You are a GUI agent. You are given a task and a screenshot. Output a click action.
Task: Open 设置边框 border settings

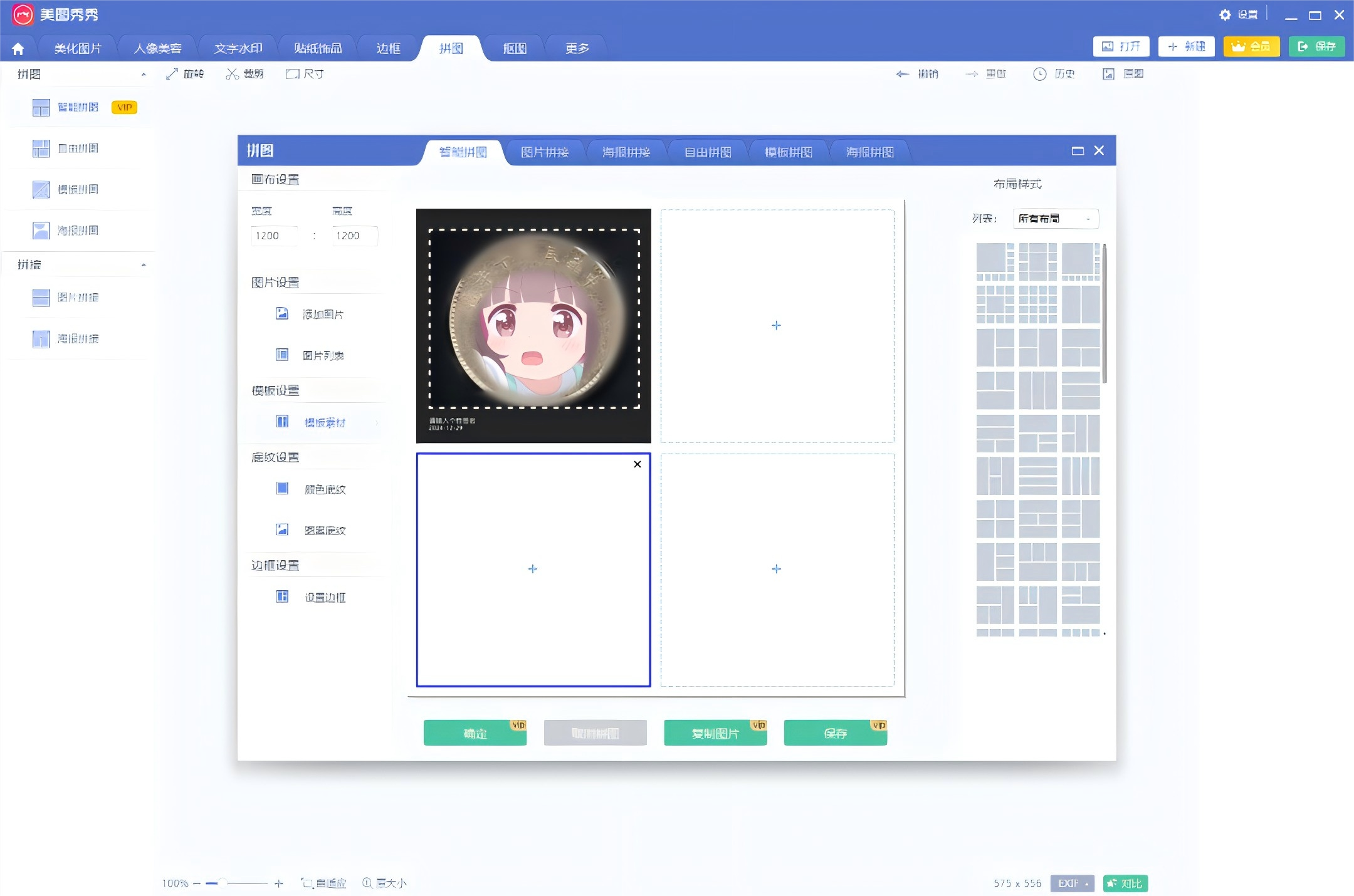pos(312,597)
